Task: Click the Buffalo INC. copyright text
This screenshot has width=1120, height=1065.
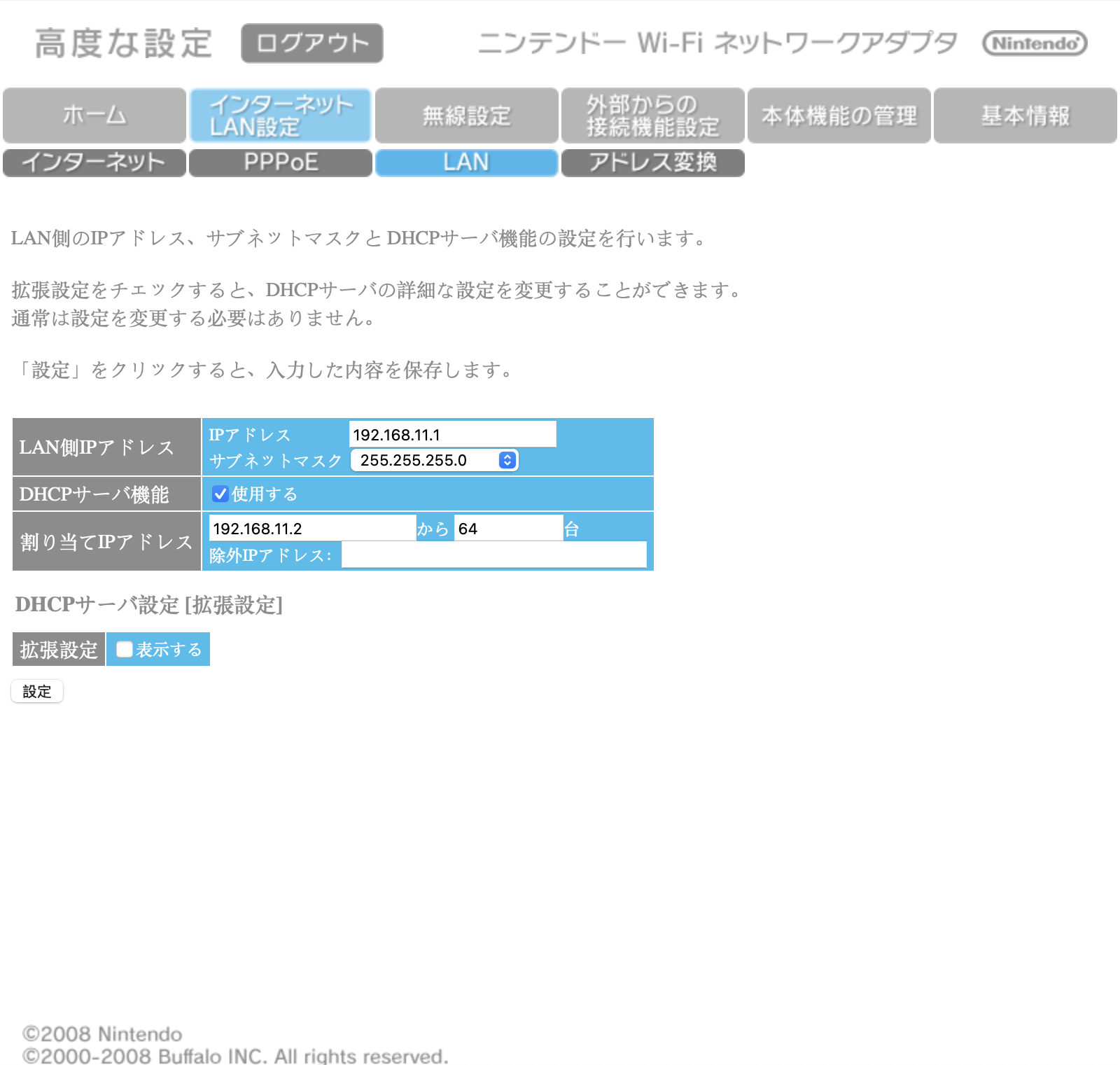Action: point(235,1055)
